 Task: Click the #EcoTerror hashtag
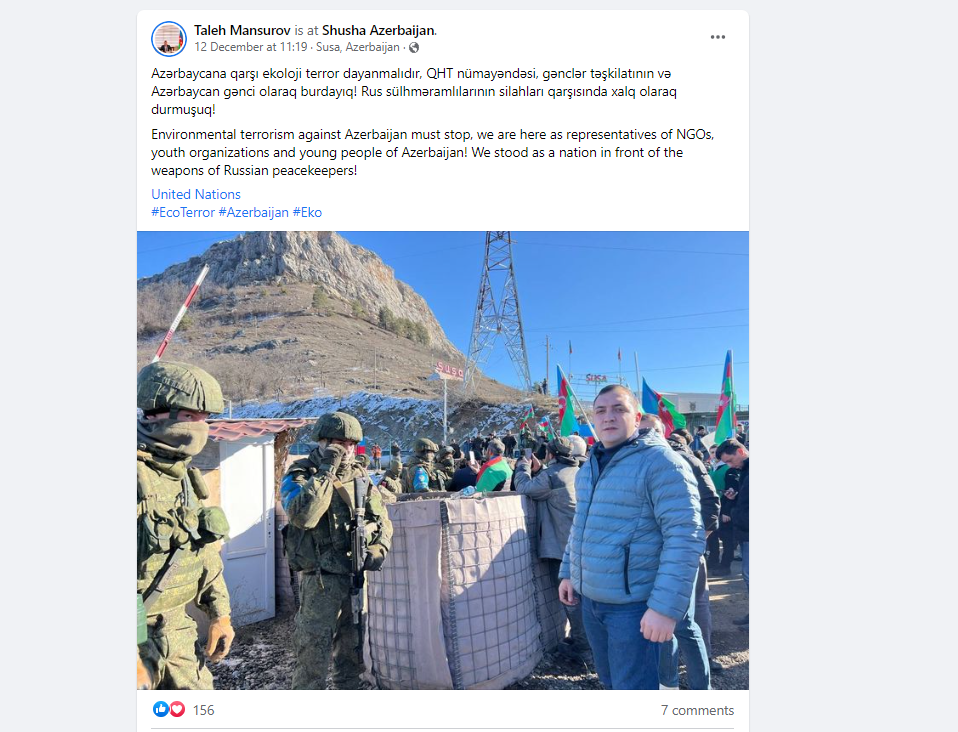tap(183, 213)
